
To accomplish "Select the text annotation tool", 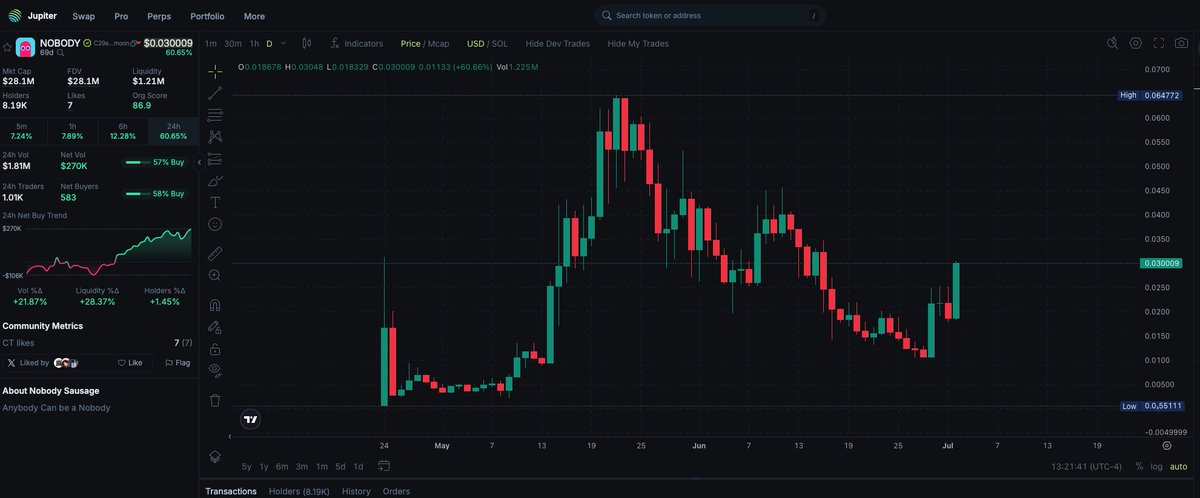I will (x=215, y=202).
